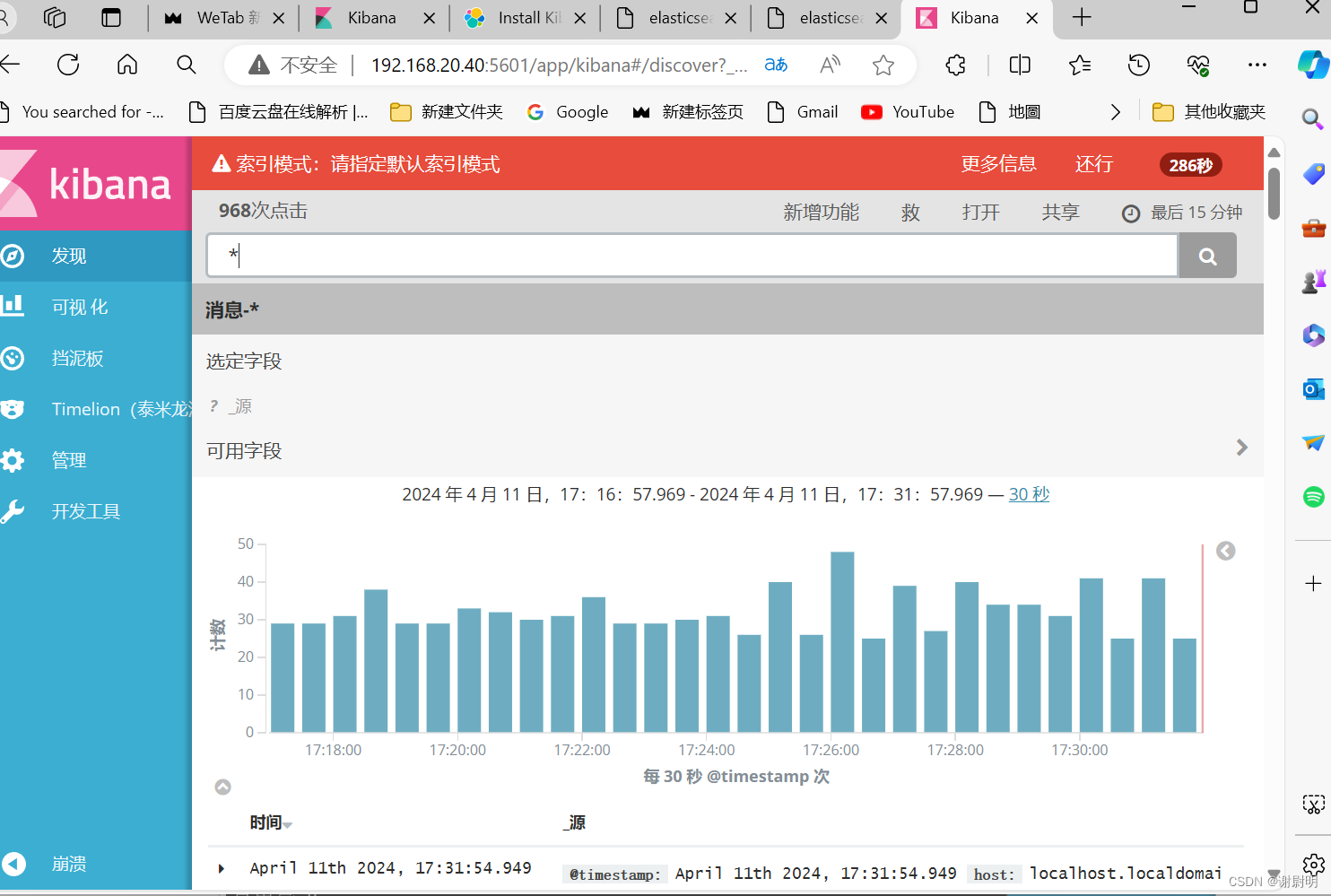Click the 286秒 countdown badge
The width and height of the screenshot is (1331, 896).
tap(1190, 165)
